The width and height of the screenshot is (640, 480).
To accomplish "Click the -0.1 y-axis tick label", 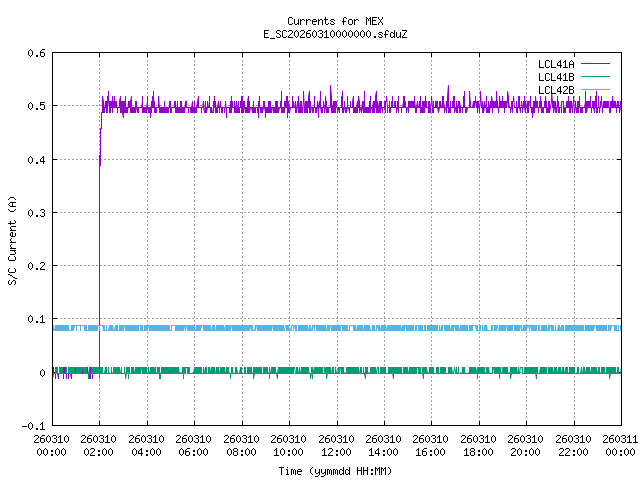I will (x=33, y=427).
